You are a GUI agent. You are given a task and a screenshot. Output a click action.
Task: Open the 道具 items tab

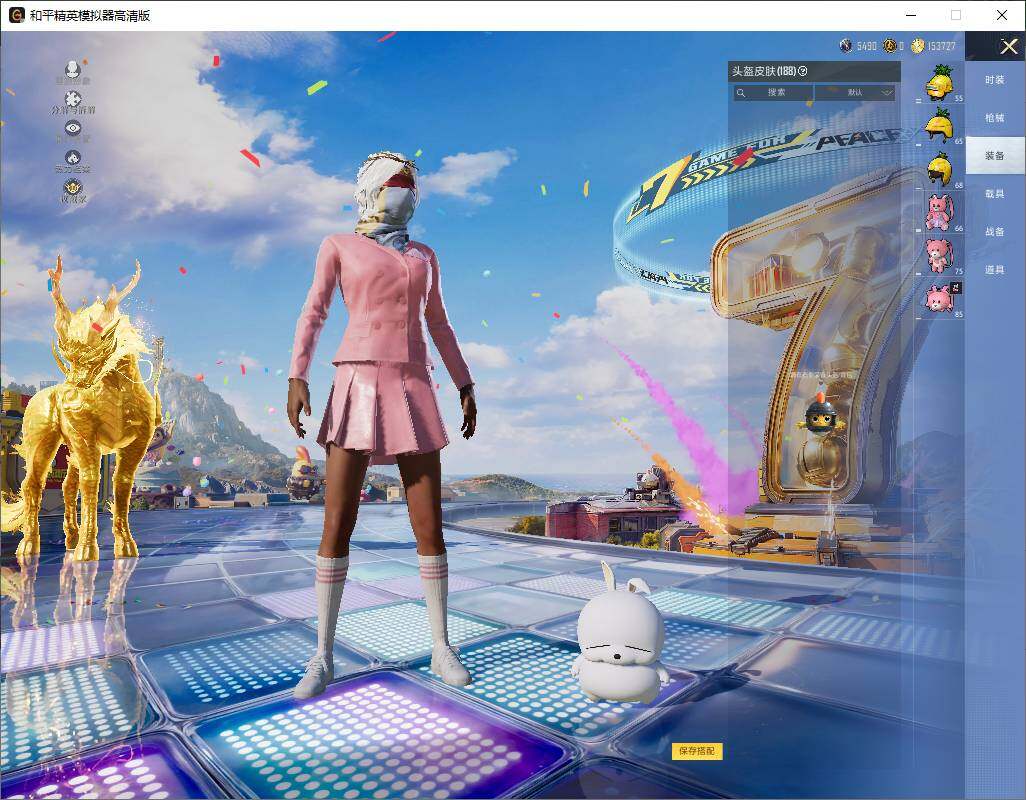995,270
